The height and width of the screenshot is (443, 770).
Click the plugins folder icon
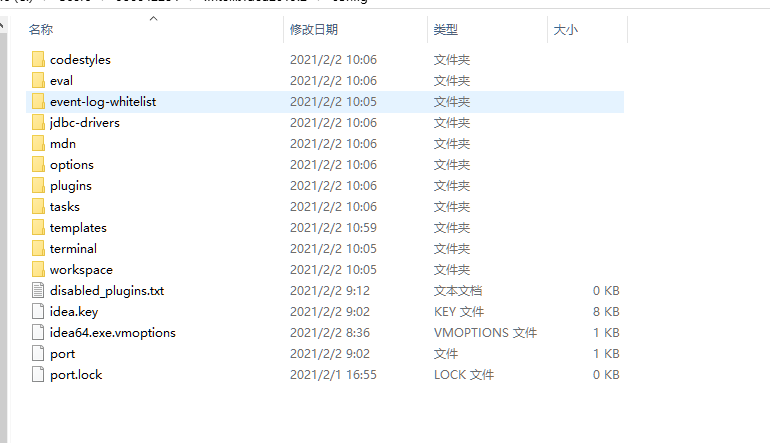(38, 186)
